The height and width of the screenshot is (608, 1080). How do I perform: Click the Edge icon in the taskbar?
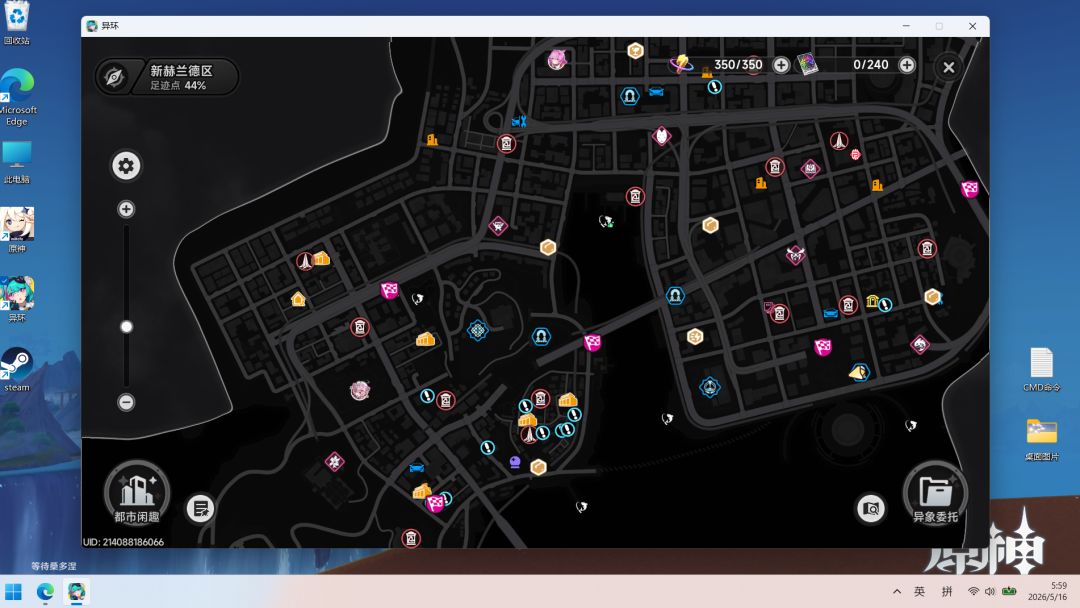[x=45, y=591]
